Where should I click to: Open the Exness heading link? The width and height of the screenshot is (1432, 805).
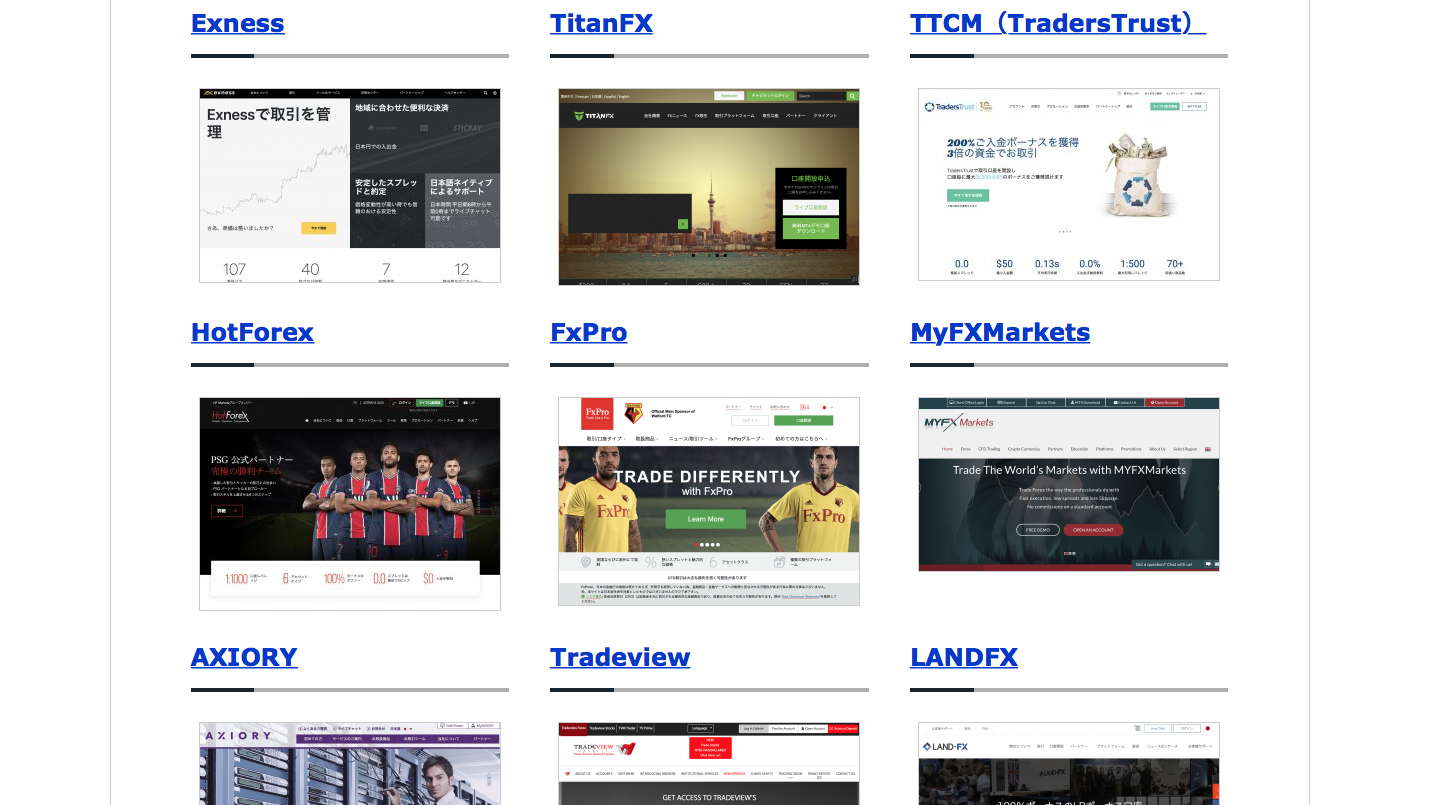click(237, 23)
